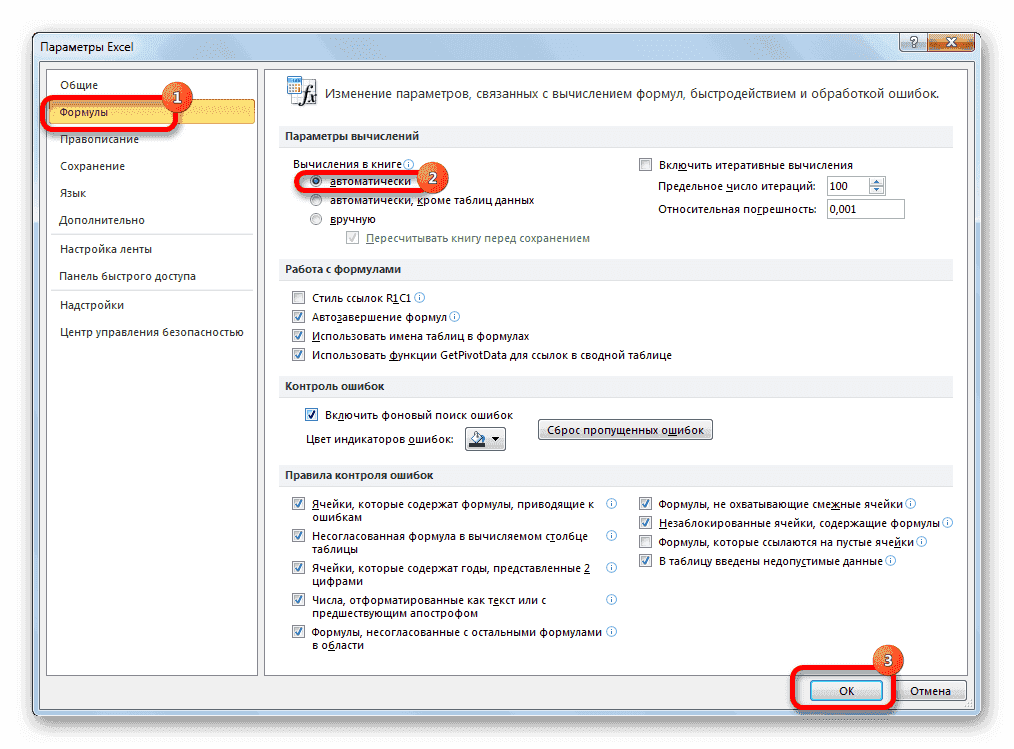The width and height of the screenshot is (1014, 749).
Task: Select the "вручную" calculation radio button
Action: pyautogui.click(x=316, y=218)
